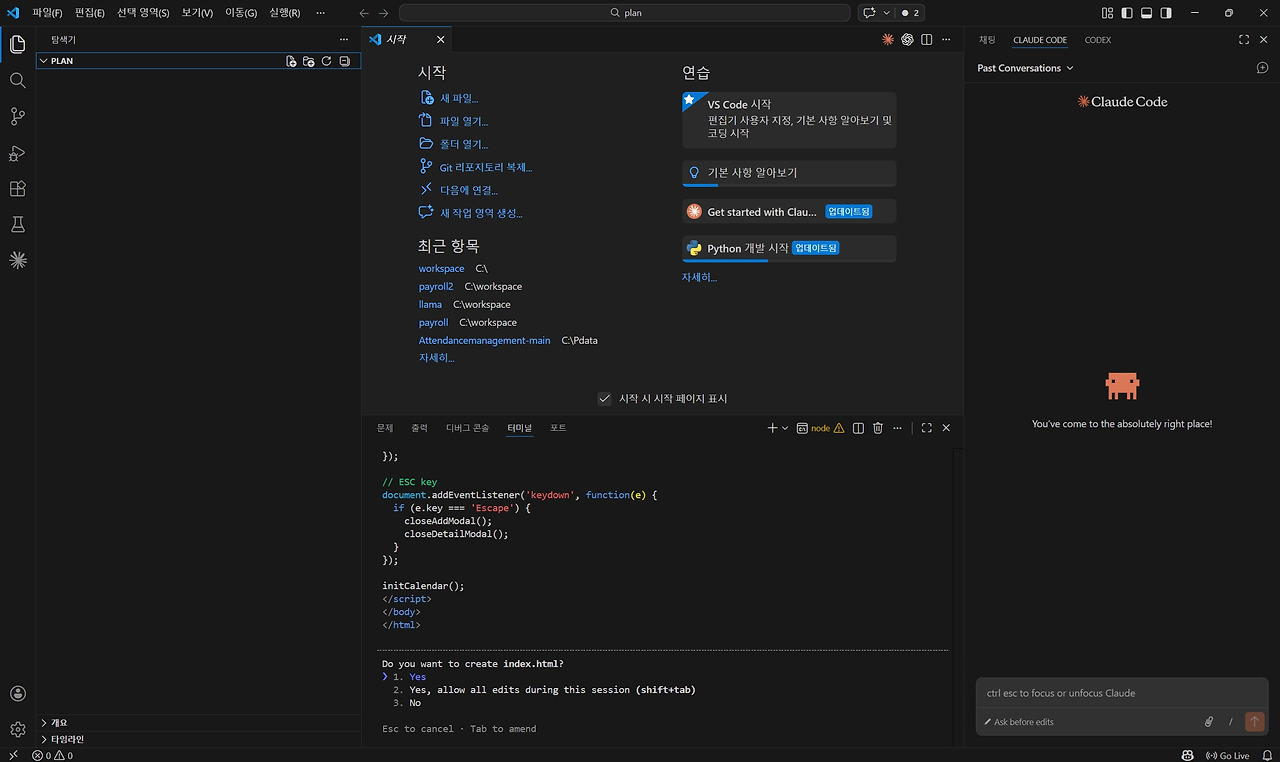Open the Extensions view
1280x762 pixels.
coord(17,189)
